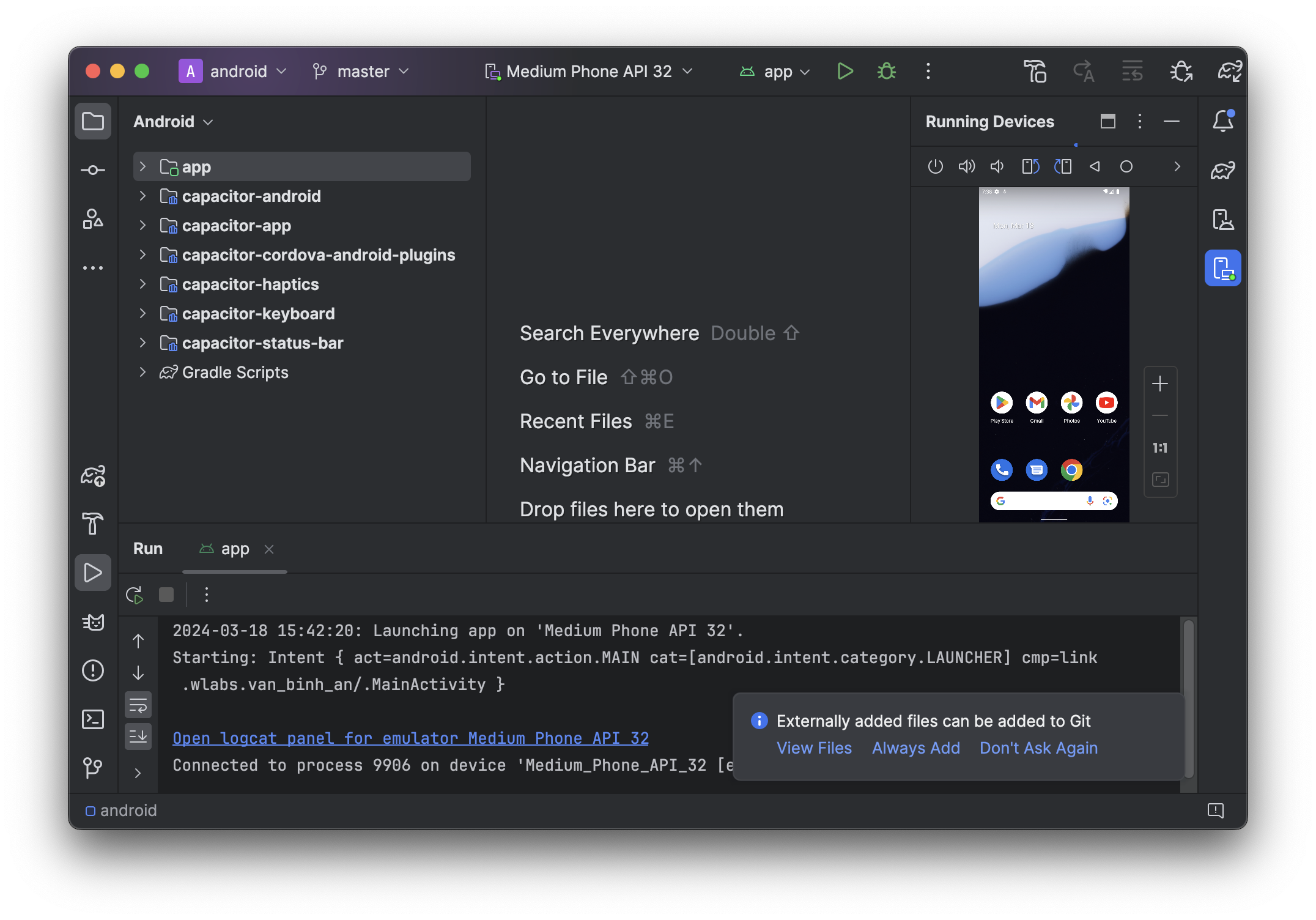Zoom in emulator with plus button
The height and width of the screenshot is (920, 1316).
[1160, 384]
